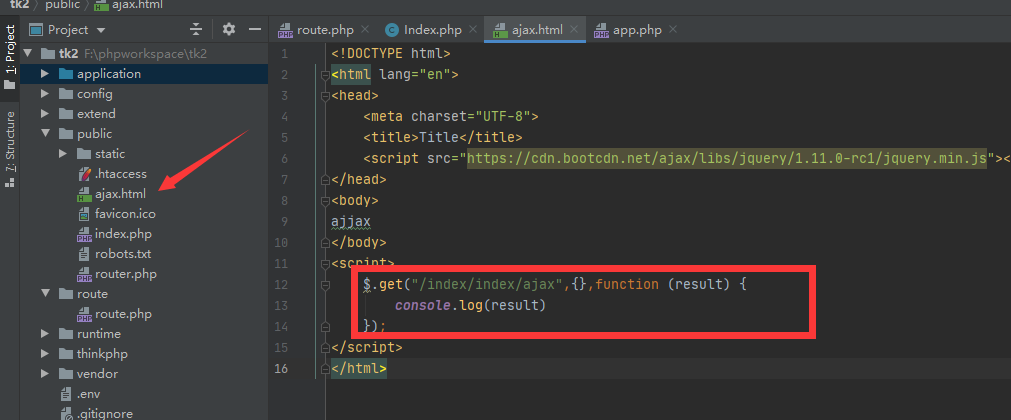Click line number 12 in gutter
Screen dimensions: 1011x420
point(281,285)
